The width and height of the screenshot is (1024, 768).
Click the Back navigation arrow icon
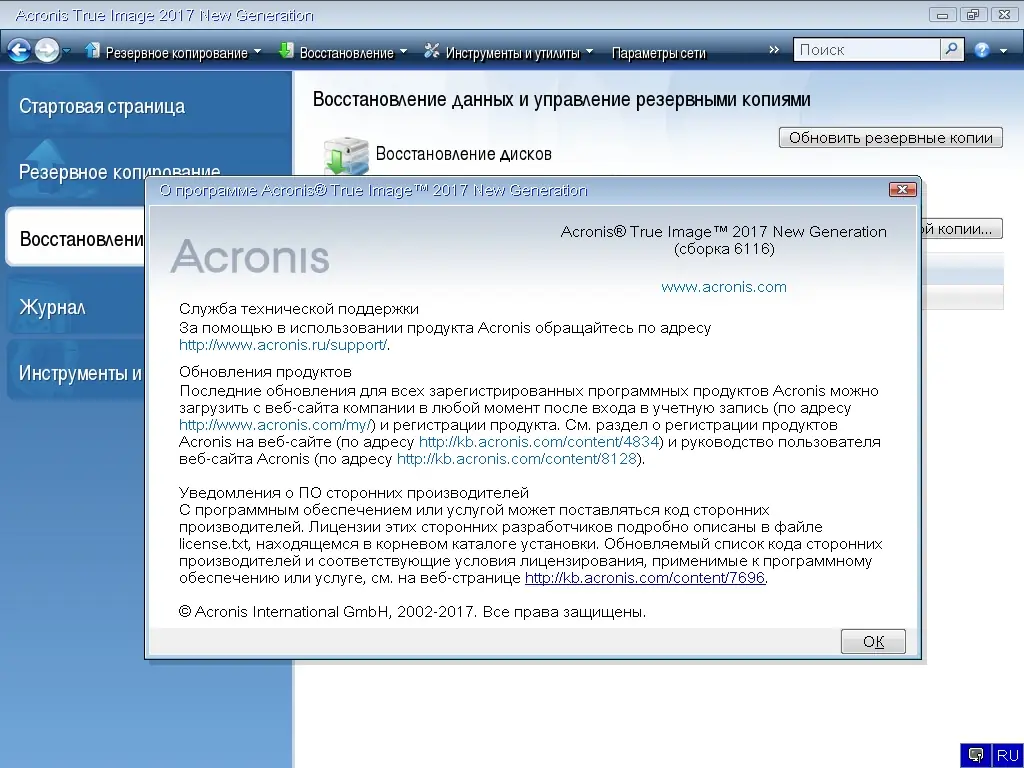point(20,50)
